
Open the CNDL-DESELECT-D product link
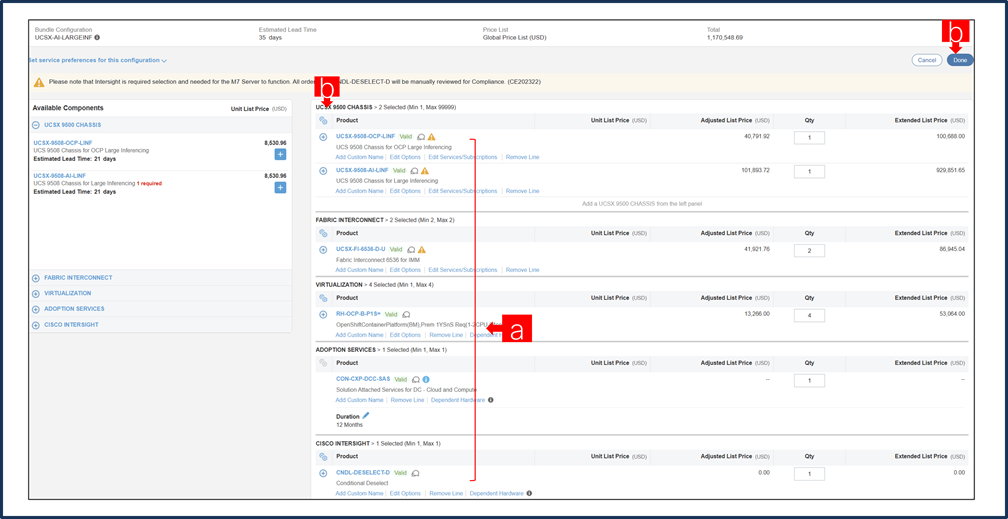click(363, 473)
